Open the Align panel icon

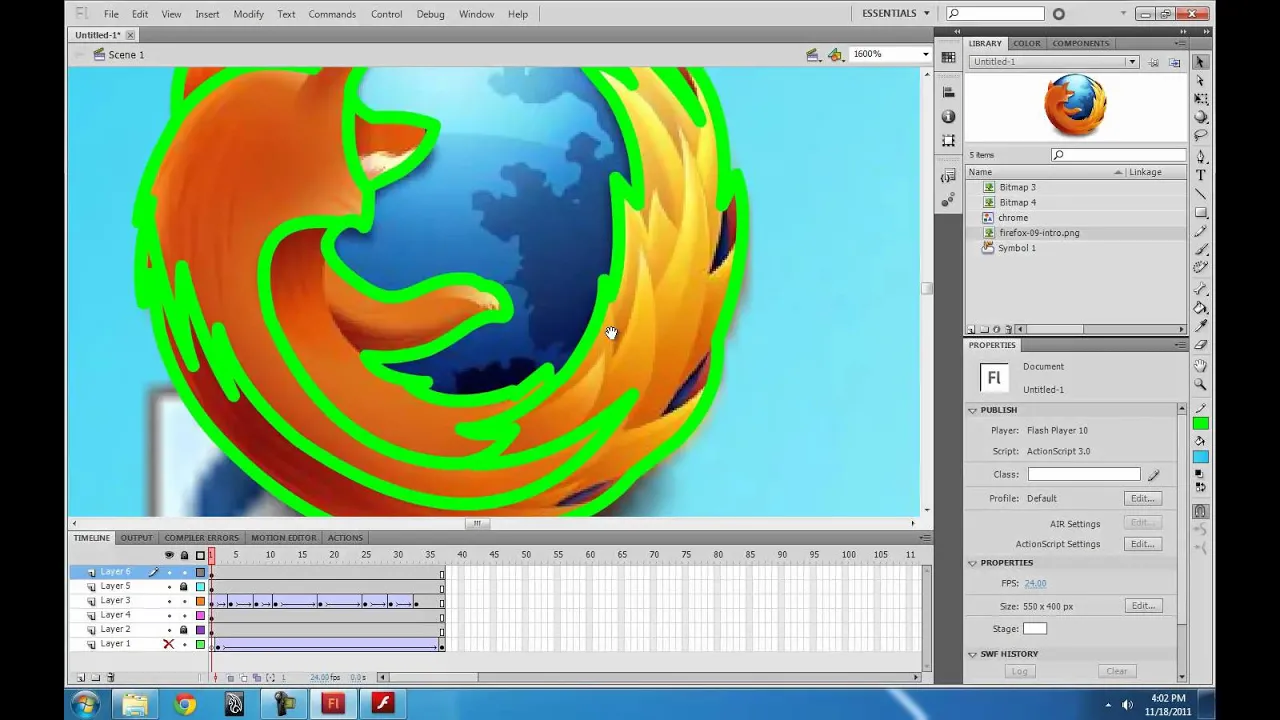click(948, 92)
